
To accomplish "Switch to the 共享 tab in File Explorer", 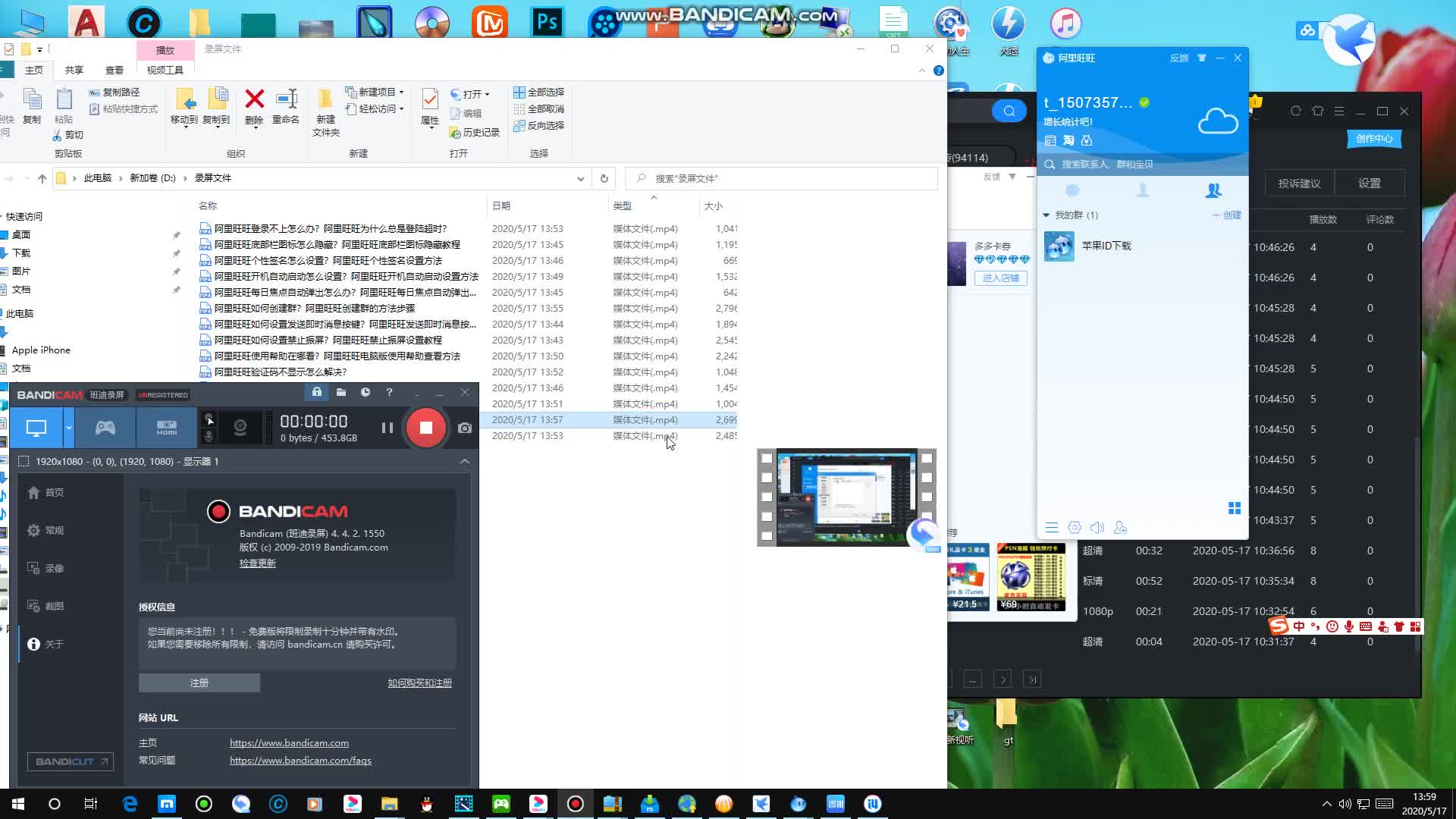I will (74, 69).
